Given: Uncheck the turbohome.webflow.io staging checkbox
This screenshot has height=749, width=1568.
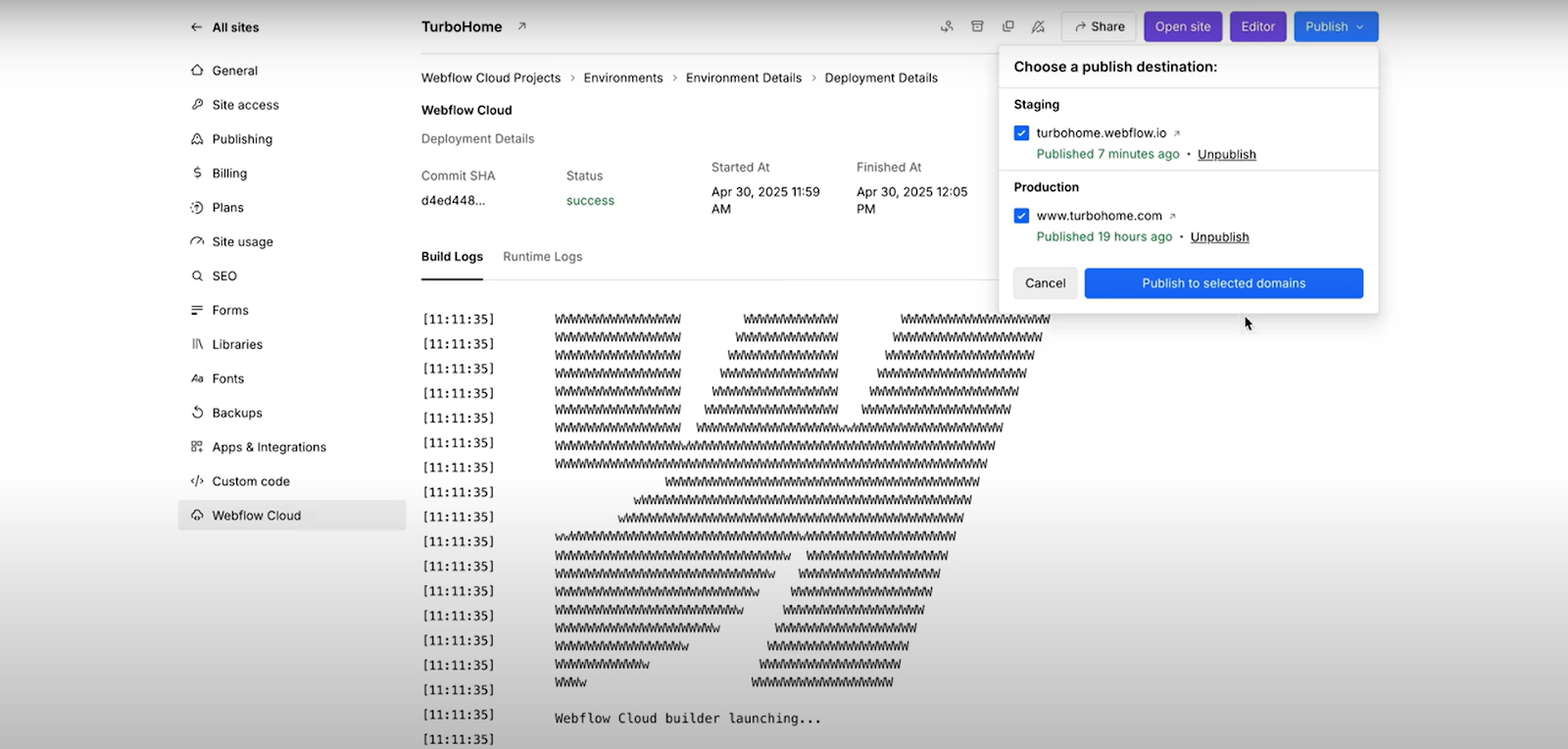Looking at the screenshot, I should pos(1021,133).
